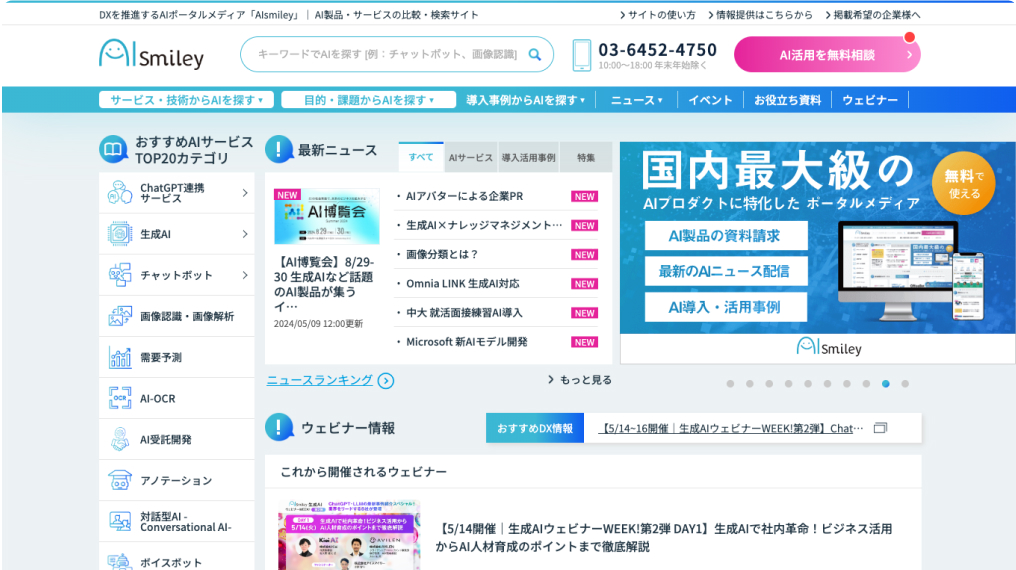Click the keyword search input field
Viewport: 1016px width, 570px height.
(x=385, y=54)
